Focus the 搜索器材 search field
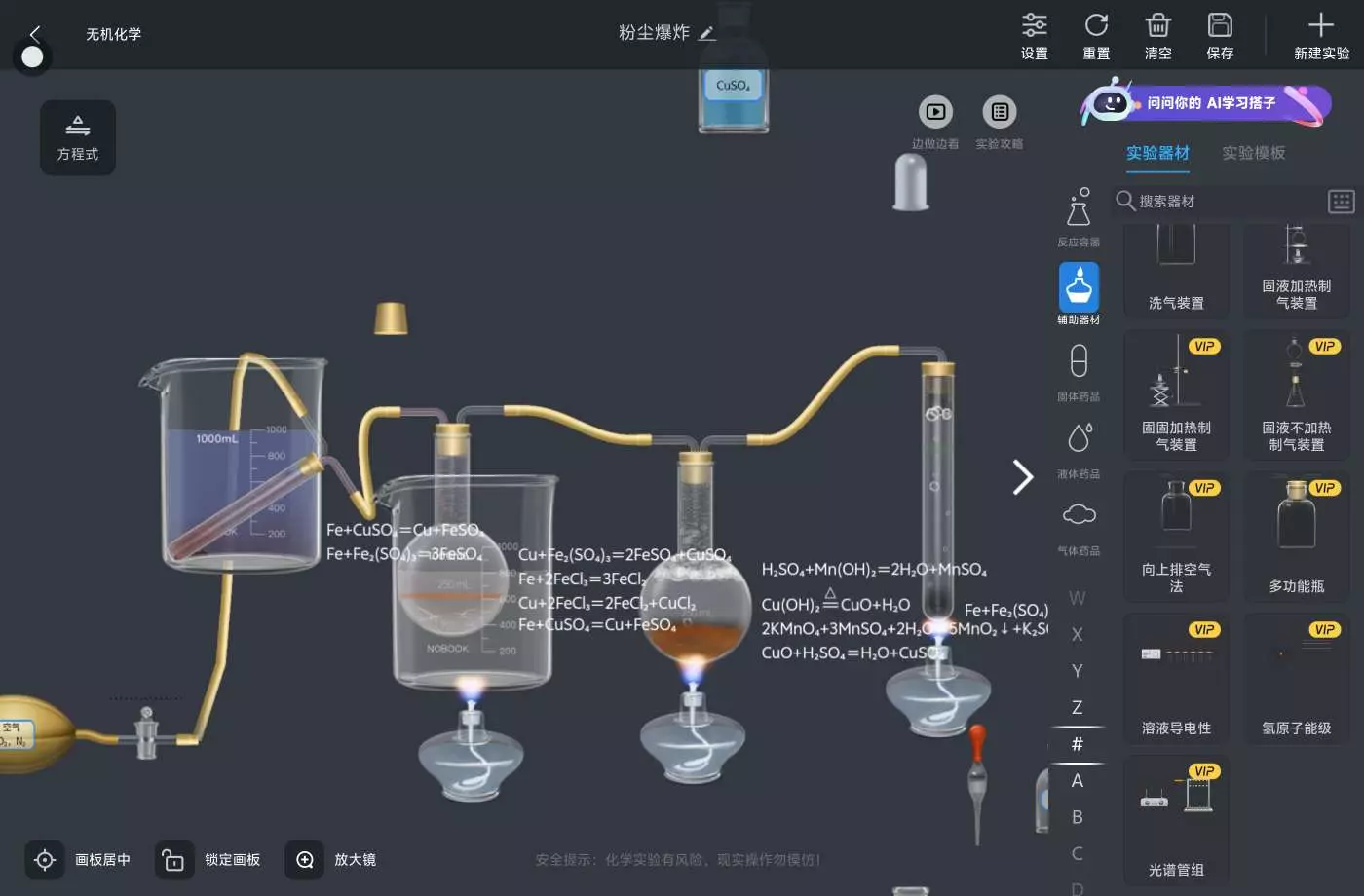This screenshot has height=896, width=1364. (x=1218, y=201)
